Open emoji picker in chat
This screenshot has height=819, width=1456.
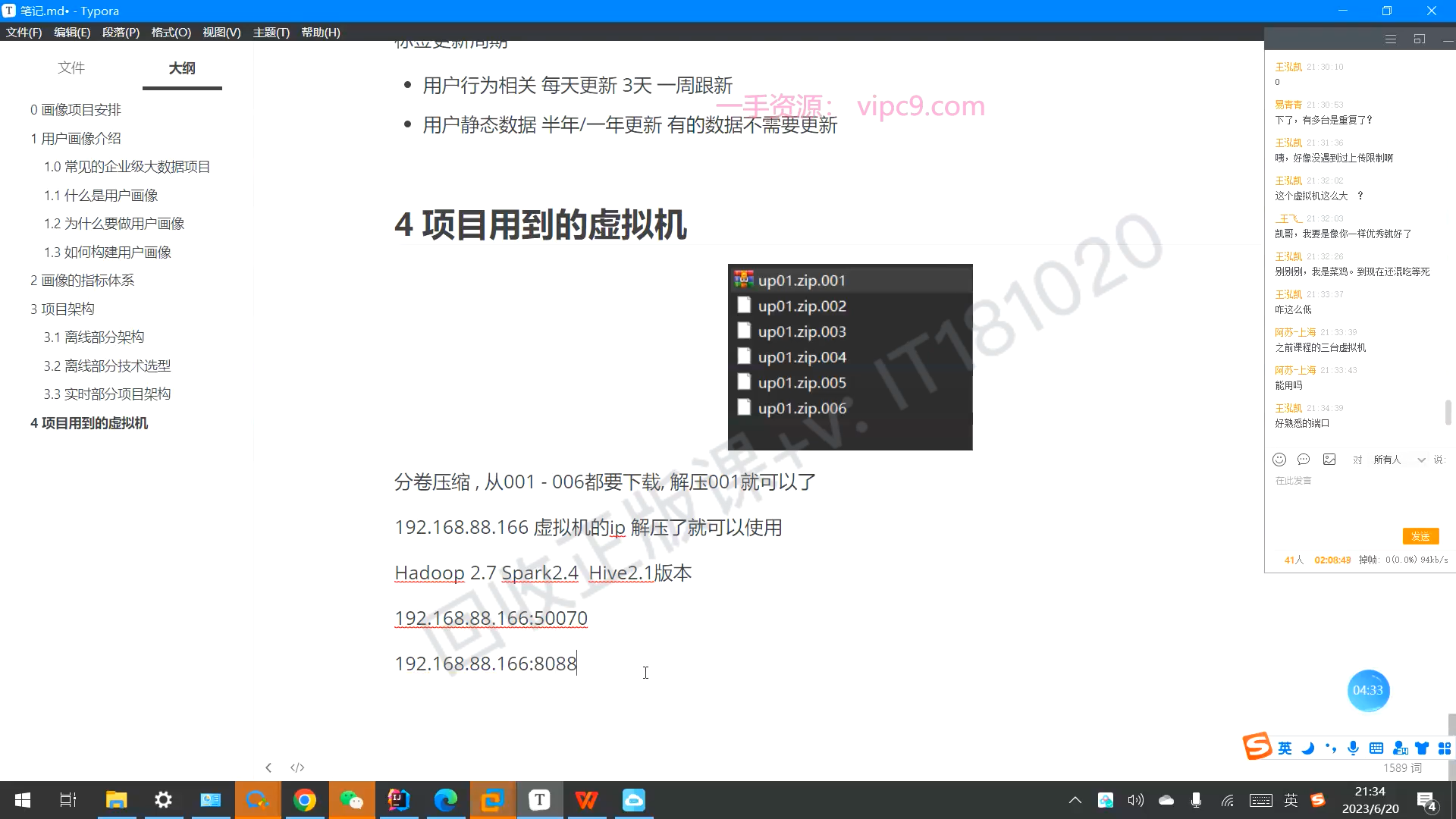click(x=1279, y=460)
